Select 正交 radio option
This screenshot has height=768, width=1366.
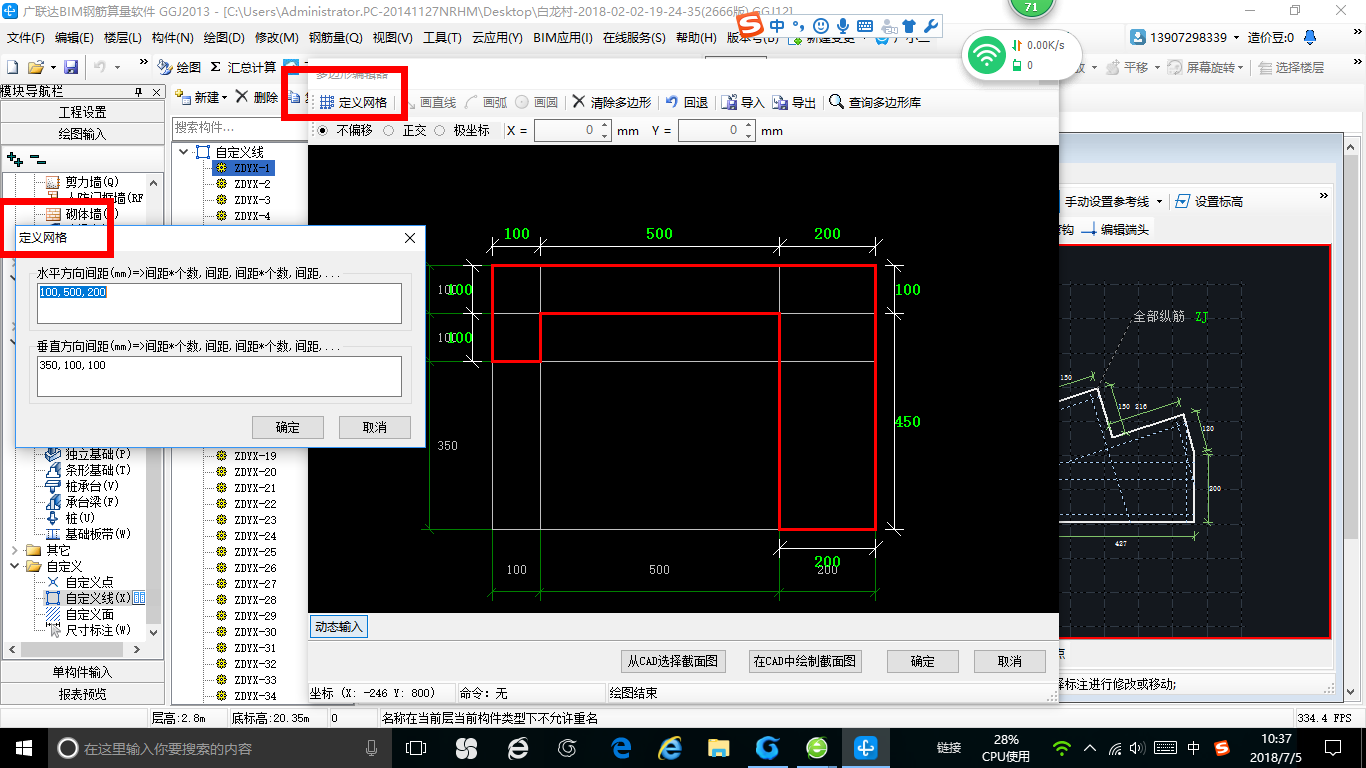coord(406,131)
